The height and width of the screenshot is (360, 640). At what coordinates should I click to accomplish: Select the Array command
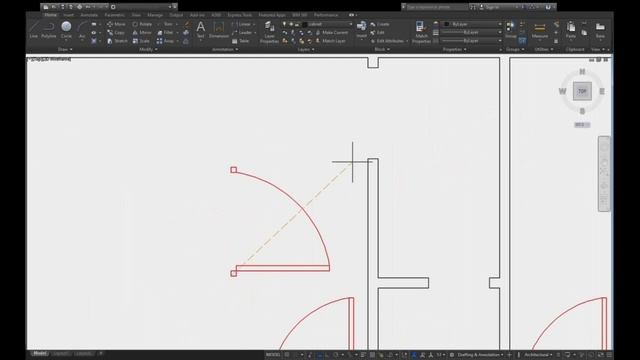[x=165, y=41]
